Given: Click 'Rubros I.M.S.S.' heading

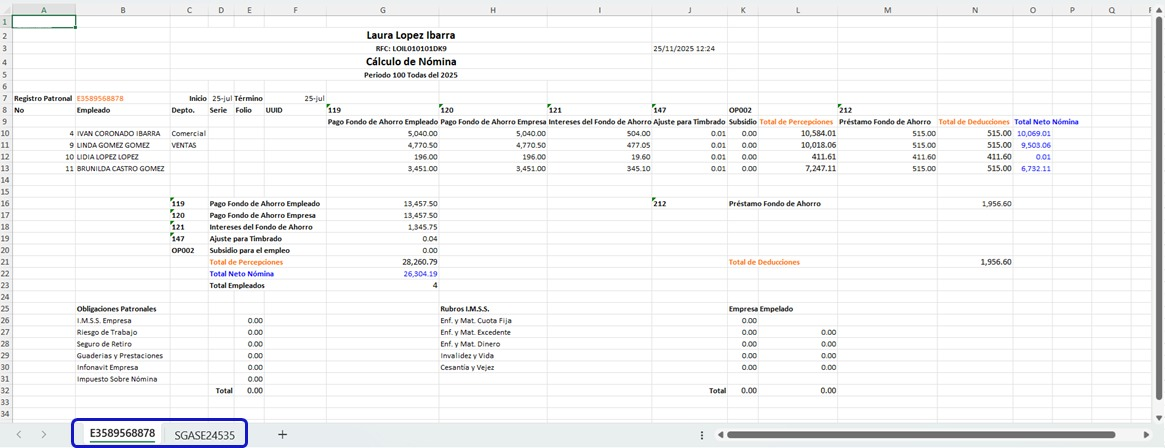Looking at the screenshot, I should tap(464, 308).
